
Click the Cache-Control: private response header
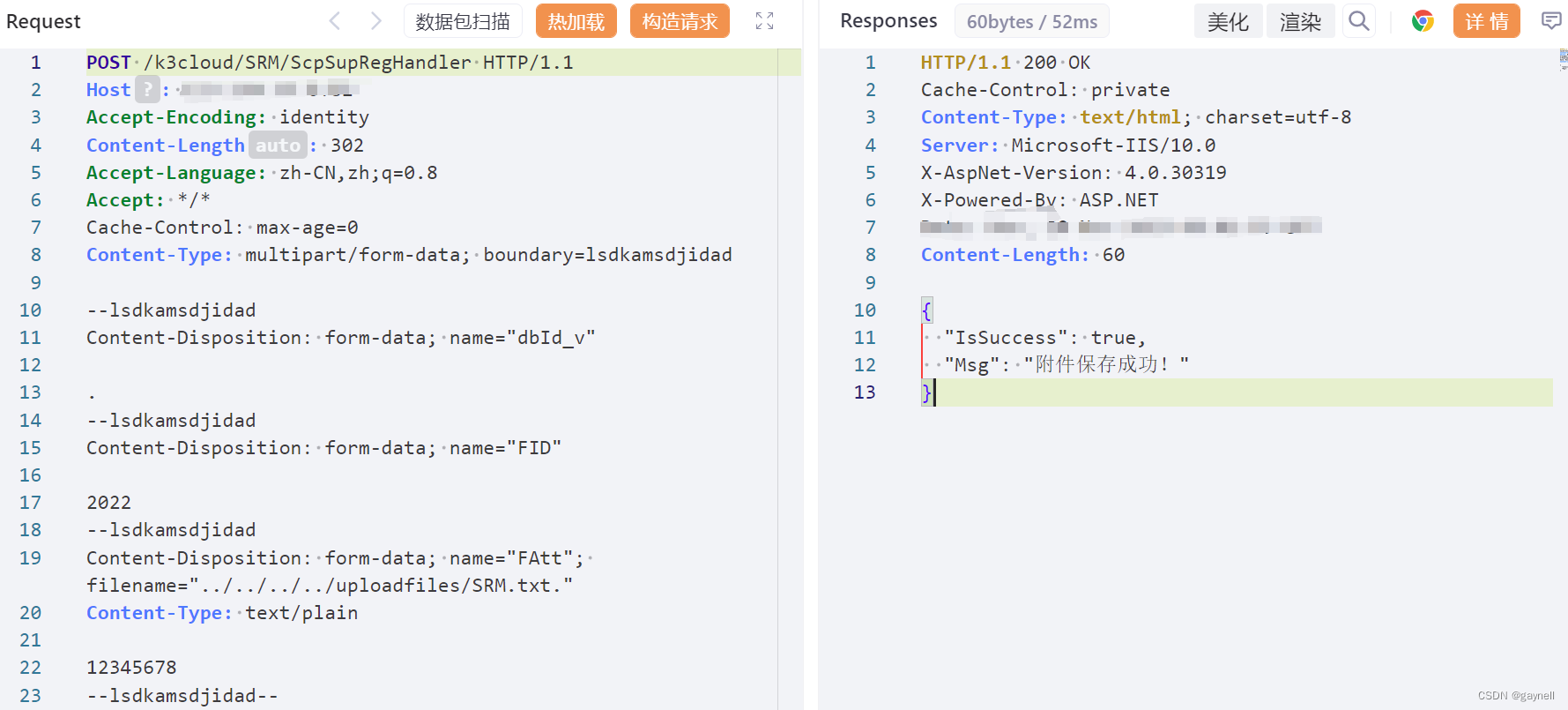1045,90
